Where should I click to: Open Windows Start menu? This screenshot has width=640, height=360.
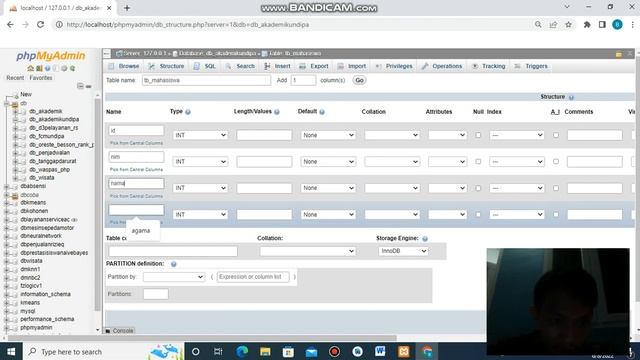11,351
